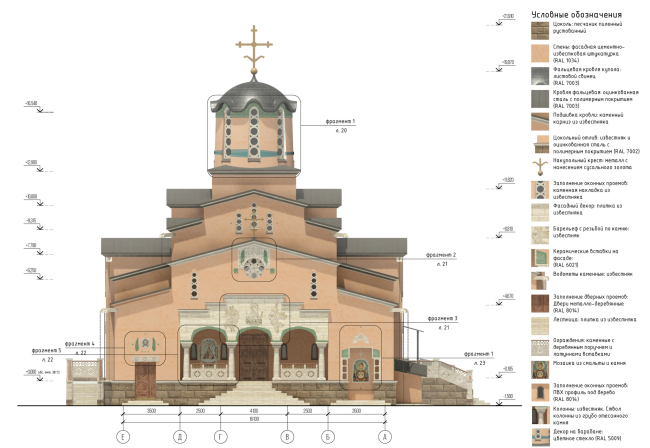Click axis bubble Г under the entrance
Viewport: 650px width, 448px height.
[x=220, y=436]
